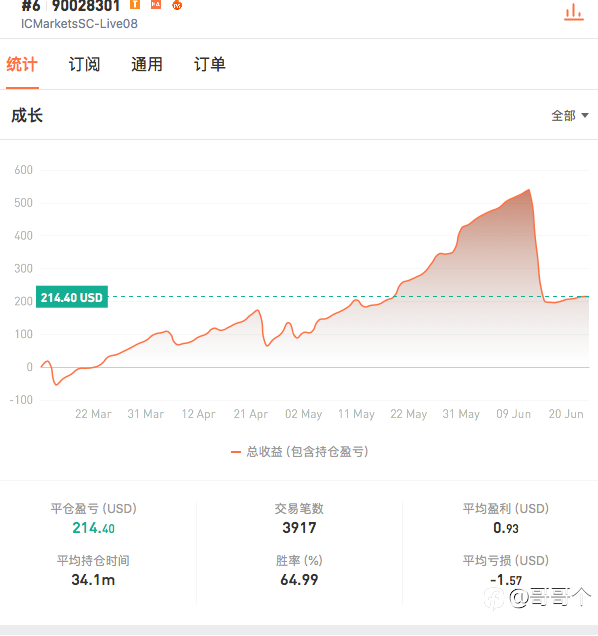Click the 平仓盈亏 value 214.40

[x=93, y=528]
